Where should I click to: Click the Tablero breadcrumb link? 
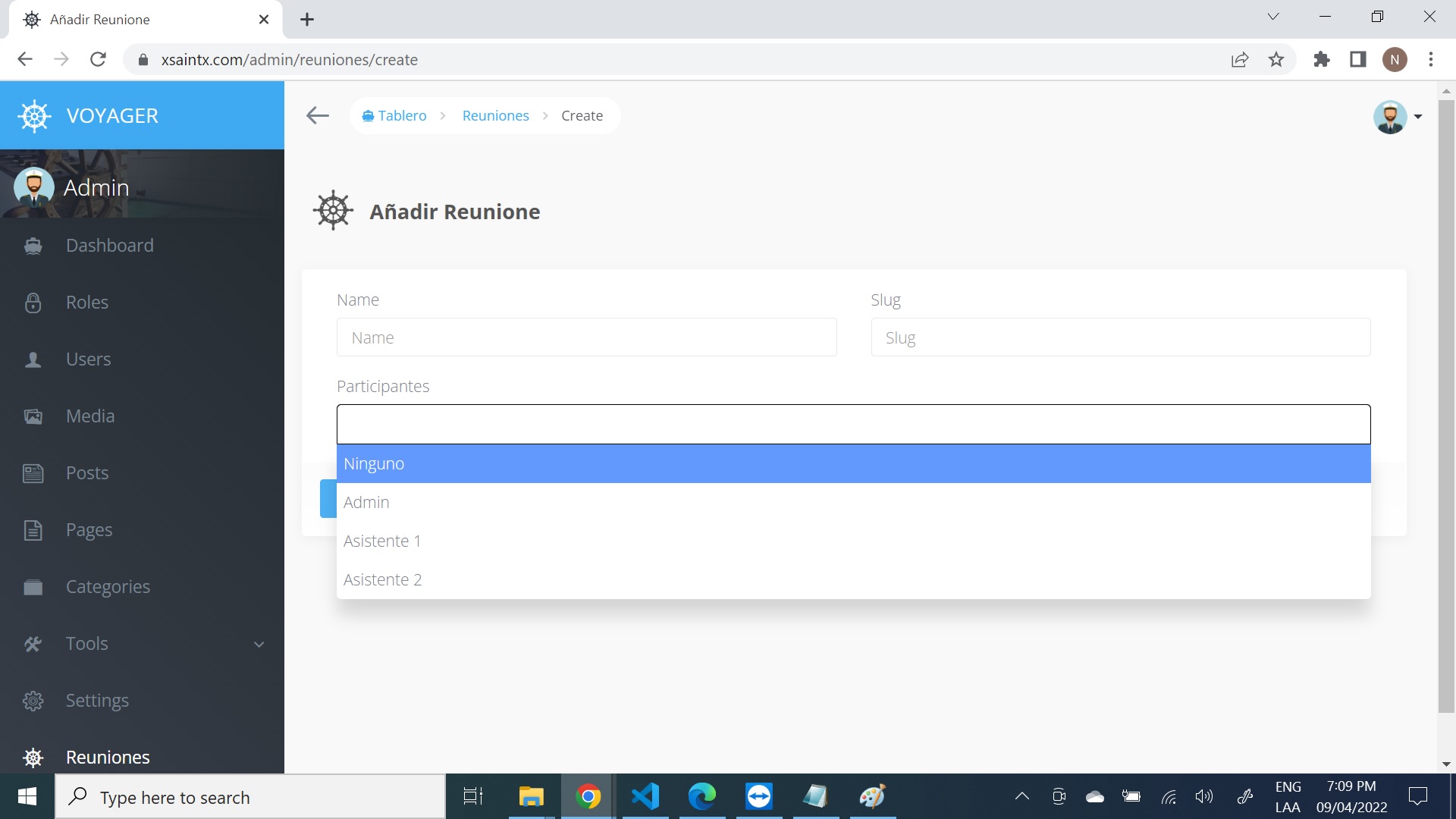click(401, 115)
